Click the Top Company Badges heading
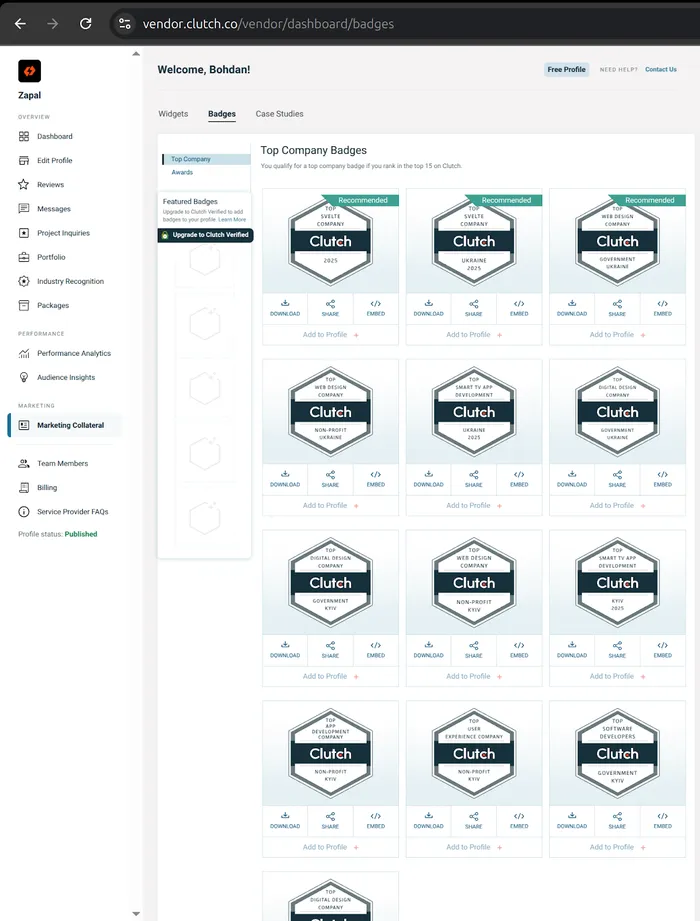700x921 pixels. coord(314,150)
